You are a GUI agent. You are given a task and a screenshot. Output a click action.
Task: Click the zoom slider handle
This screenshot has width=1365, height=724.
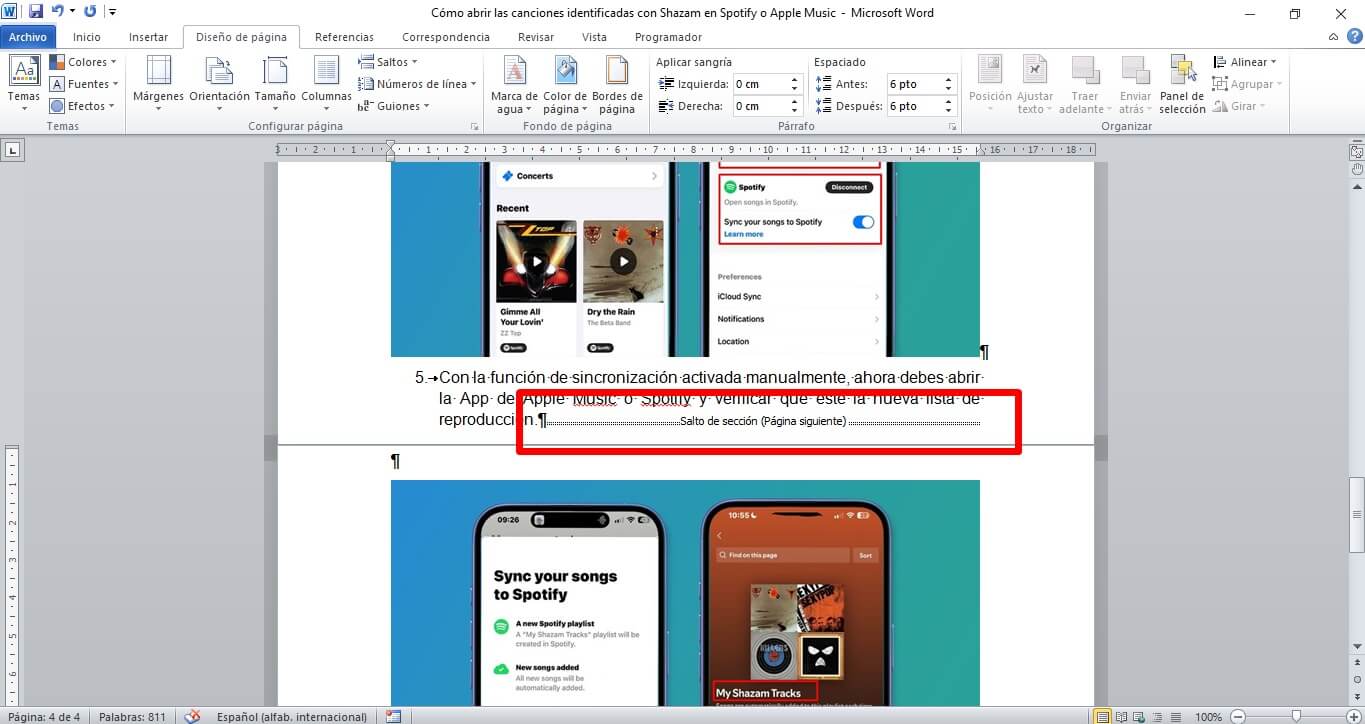tap(1296, 717)
